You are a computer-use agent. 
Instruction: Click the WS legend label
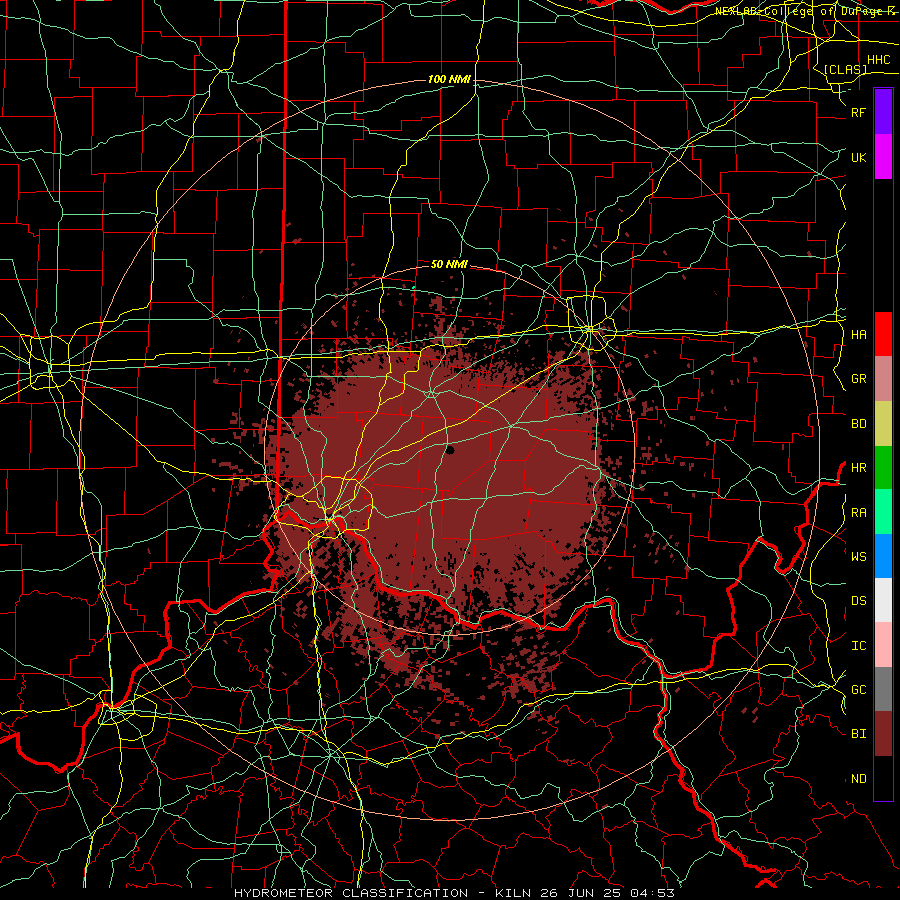pos(859,557)
